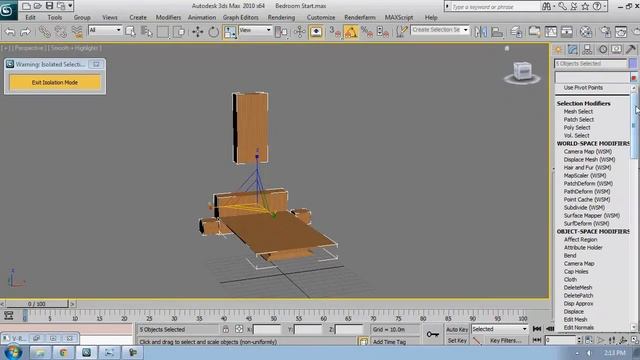Switch to the Motion panel tab
Screen dimensions: 640x360
point(602,50)
